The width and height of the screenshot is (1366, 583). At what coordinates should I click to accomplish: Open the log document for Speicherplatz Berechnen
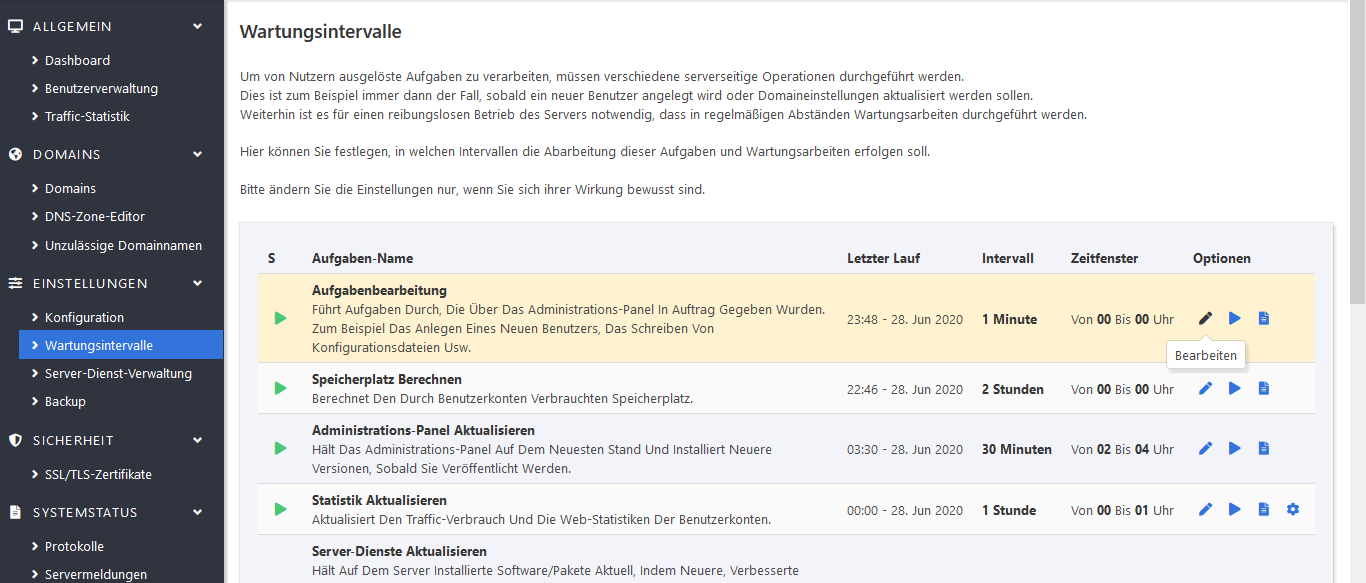point(1264,388)
